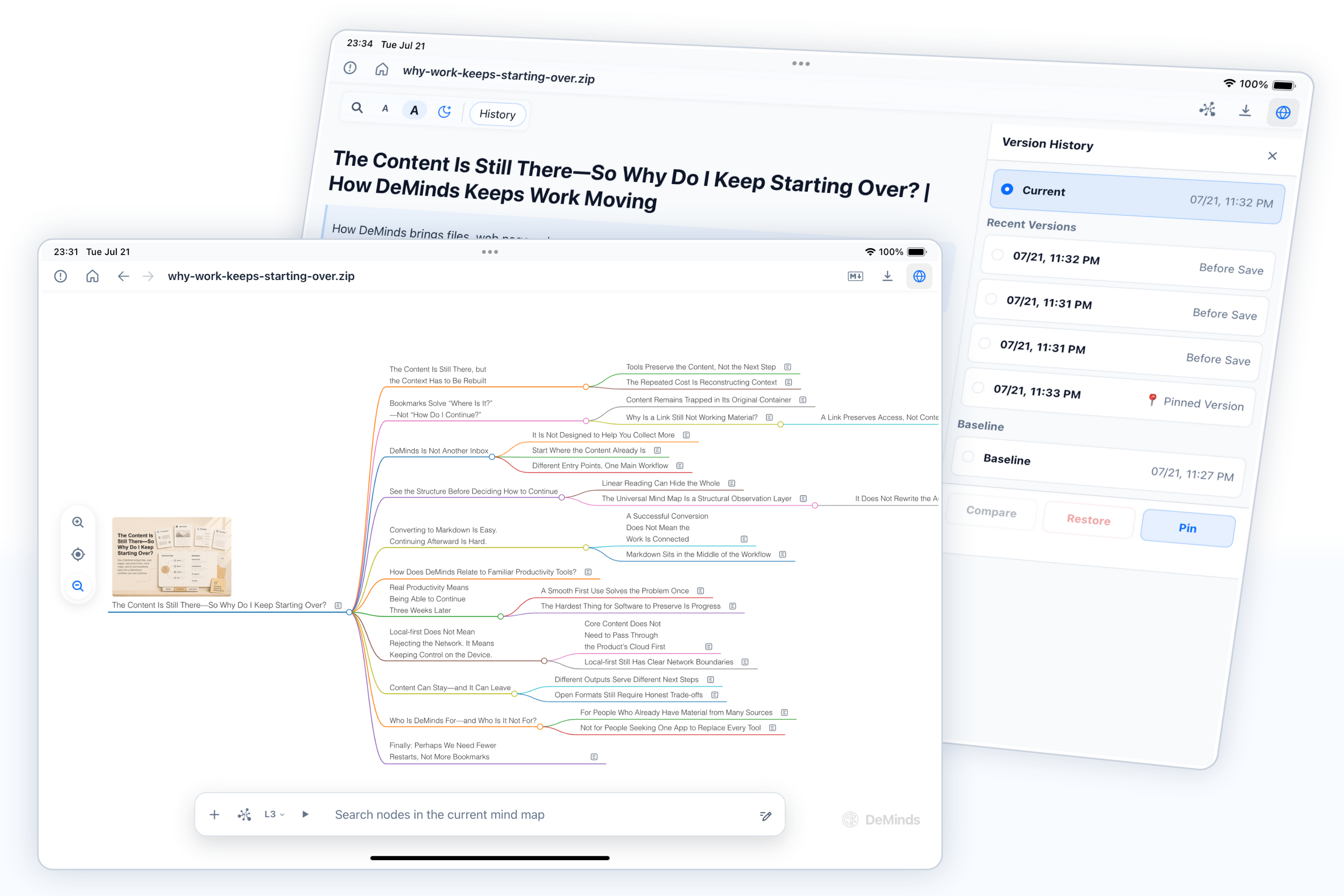Collapse the 'Local-first Does Not Mean' branch

point(544,661)
